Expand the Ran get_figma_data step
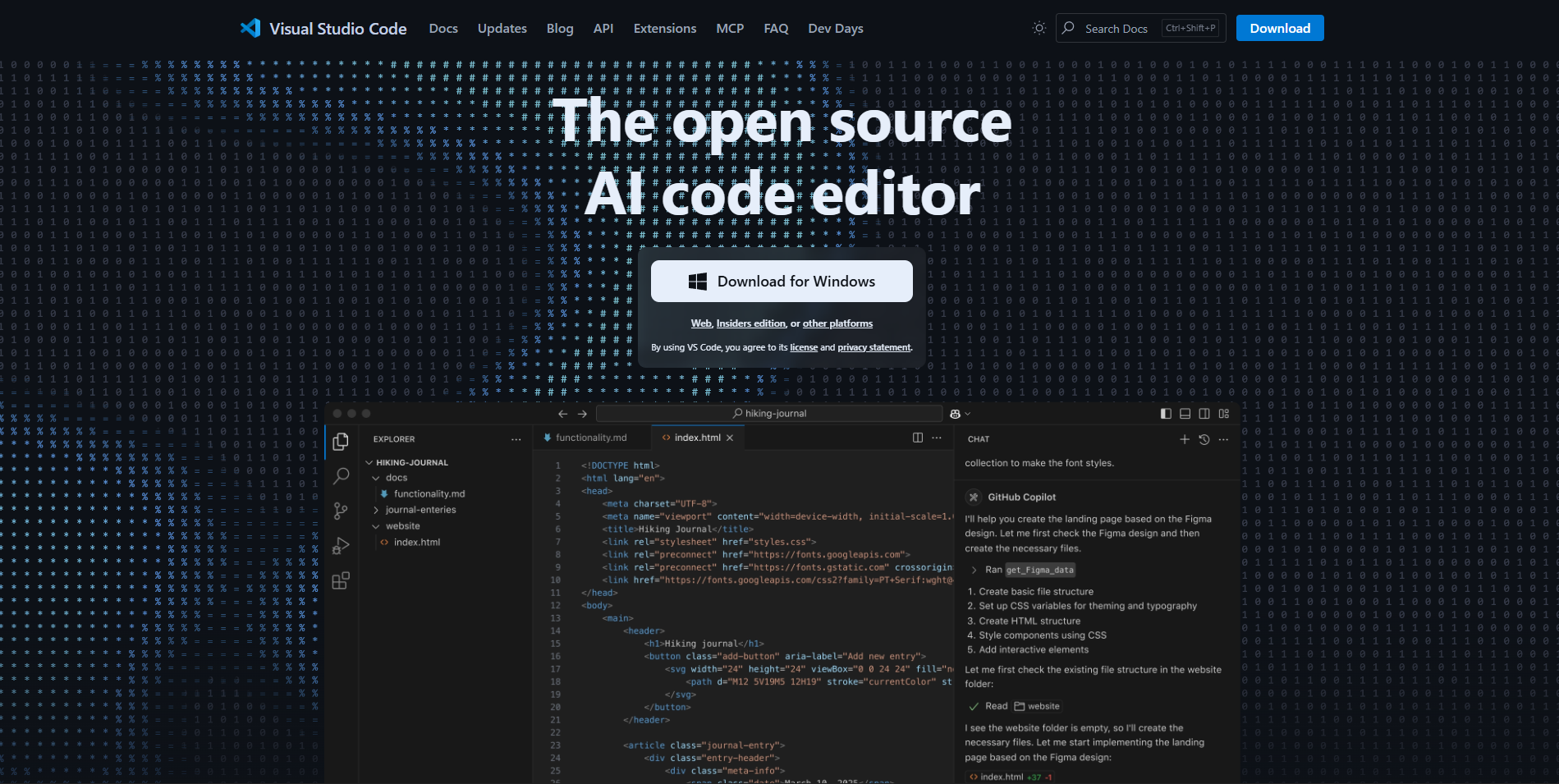This screenshot has height=784, width=1559. [x=974, y=570]
